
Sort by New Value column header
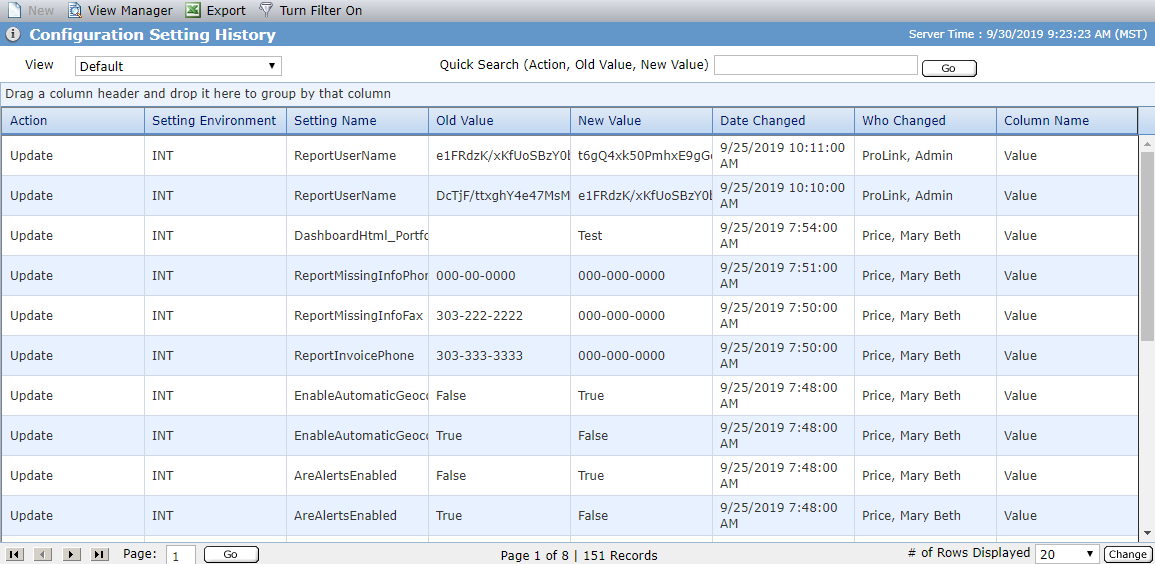[x=642, y=121]
